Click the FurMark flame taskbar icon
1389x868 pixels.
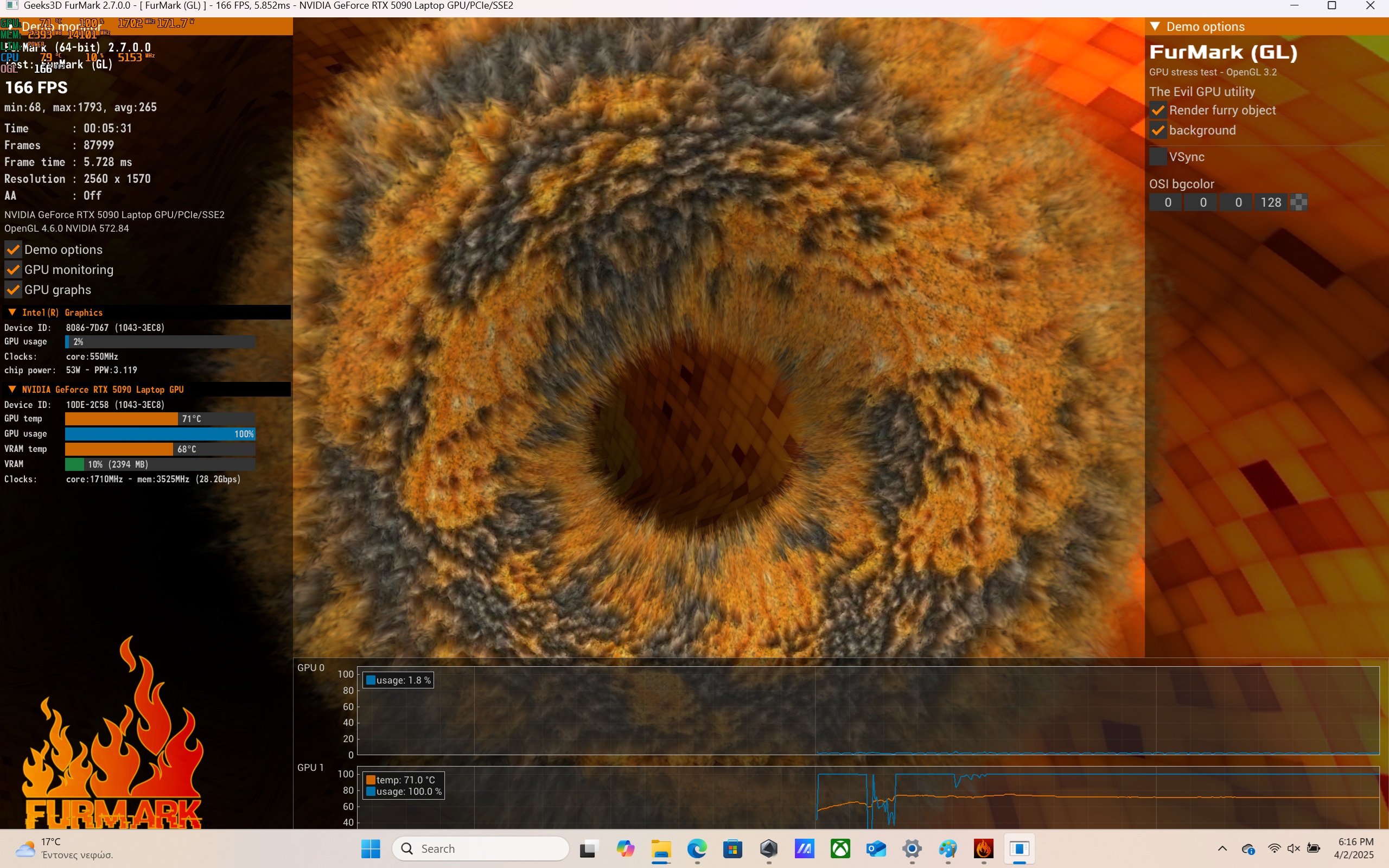983,848
